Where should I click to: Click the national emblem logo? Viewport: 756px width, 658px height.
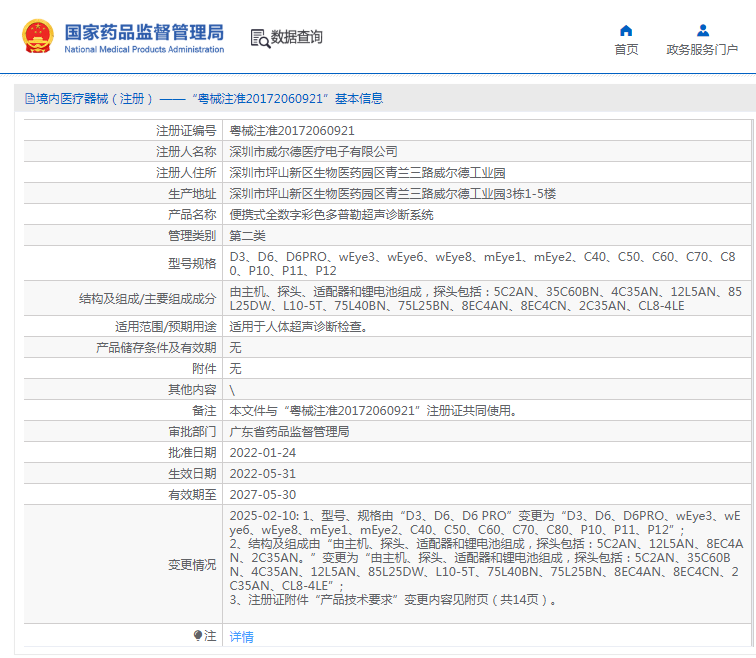click(37, 37)
